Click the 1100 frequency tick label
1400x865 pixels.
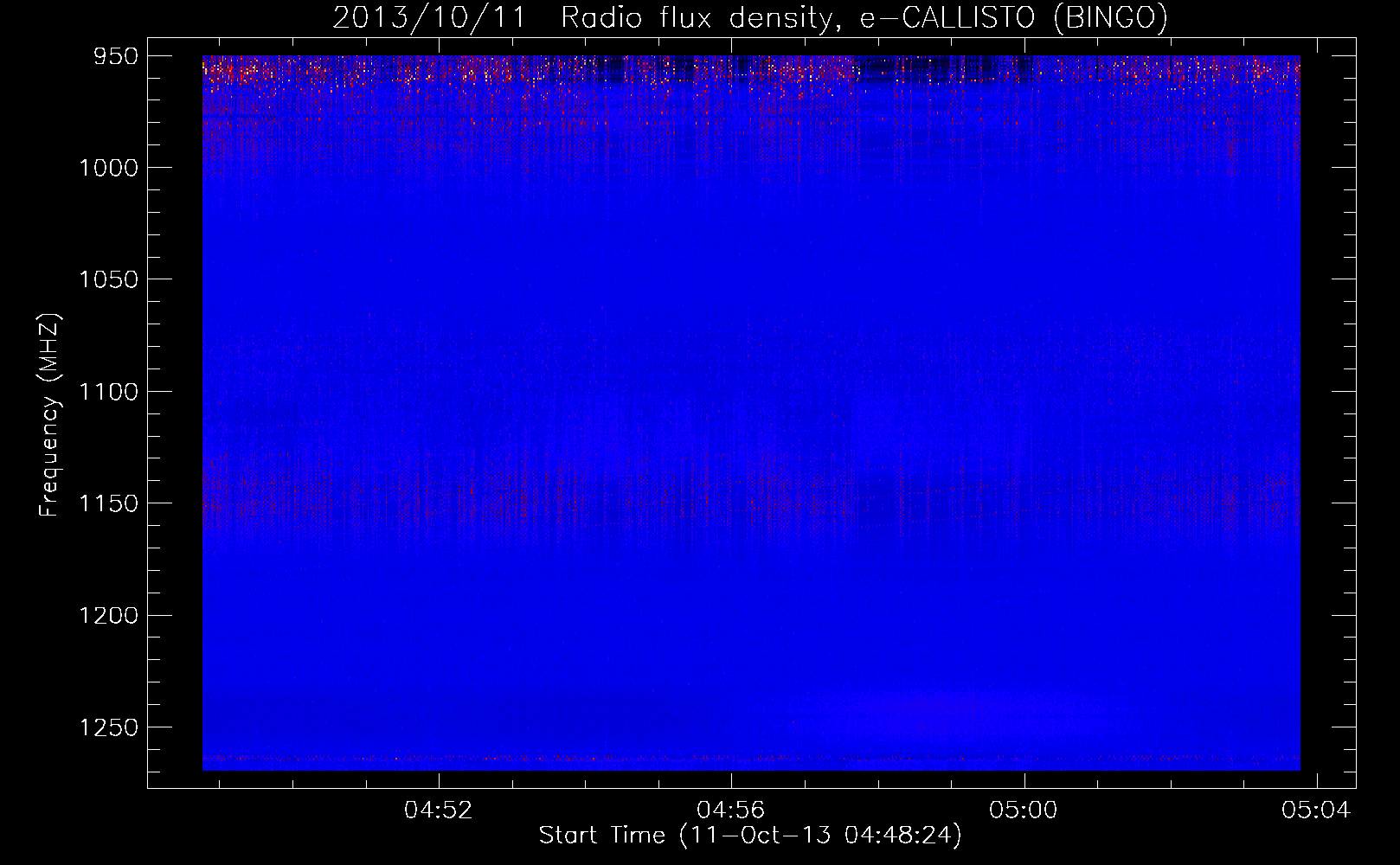tap(108, 392)
